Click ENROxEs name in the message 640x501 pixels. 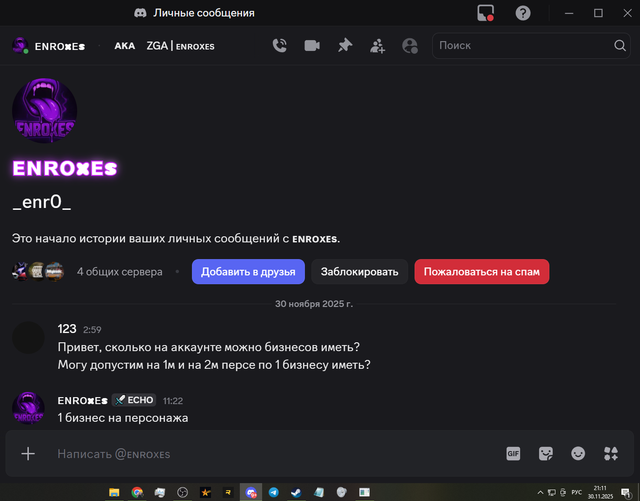(82, 401)
